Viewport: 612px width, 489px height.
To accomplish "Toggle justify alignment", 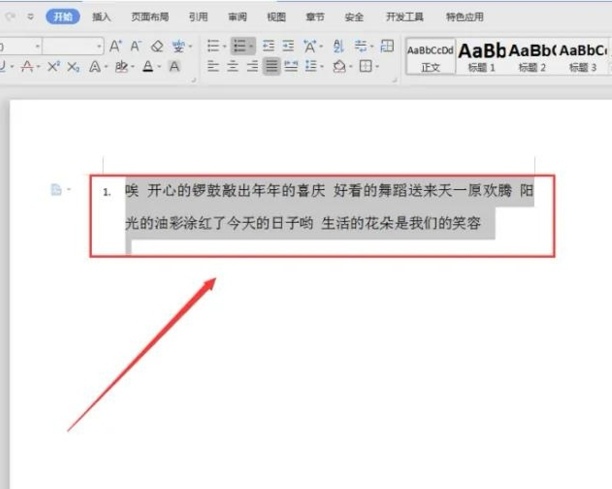I will [x=272, y=66].
